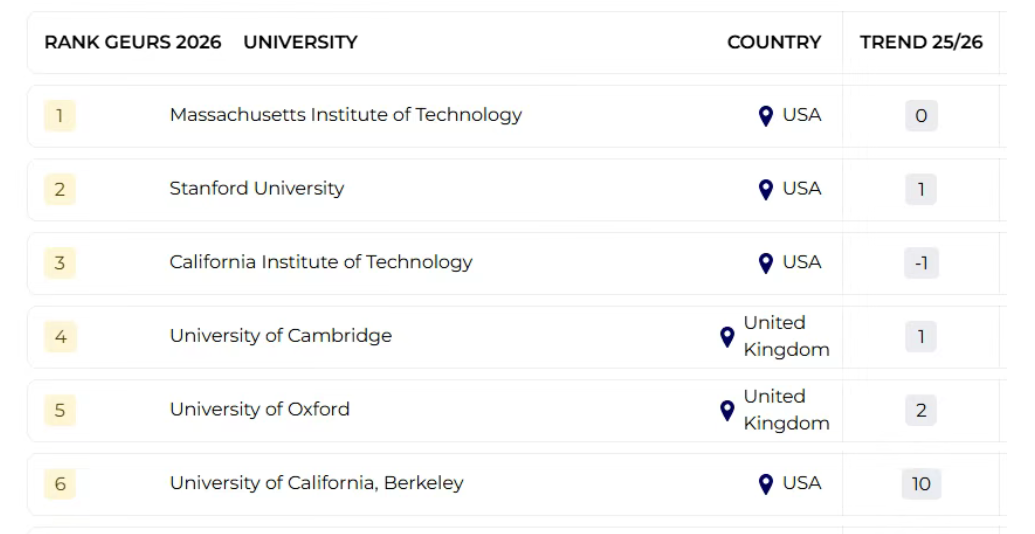Click the rank 1 badge
This screenshot has height=534, width=1035.
pyautogui.click(x=59, y=116)
